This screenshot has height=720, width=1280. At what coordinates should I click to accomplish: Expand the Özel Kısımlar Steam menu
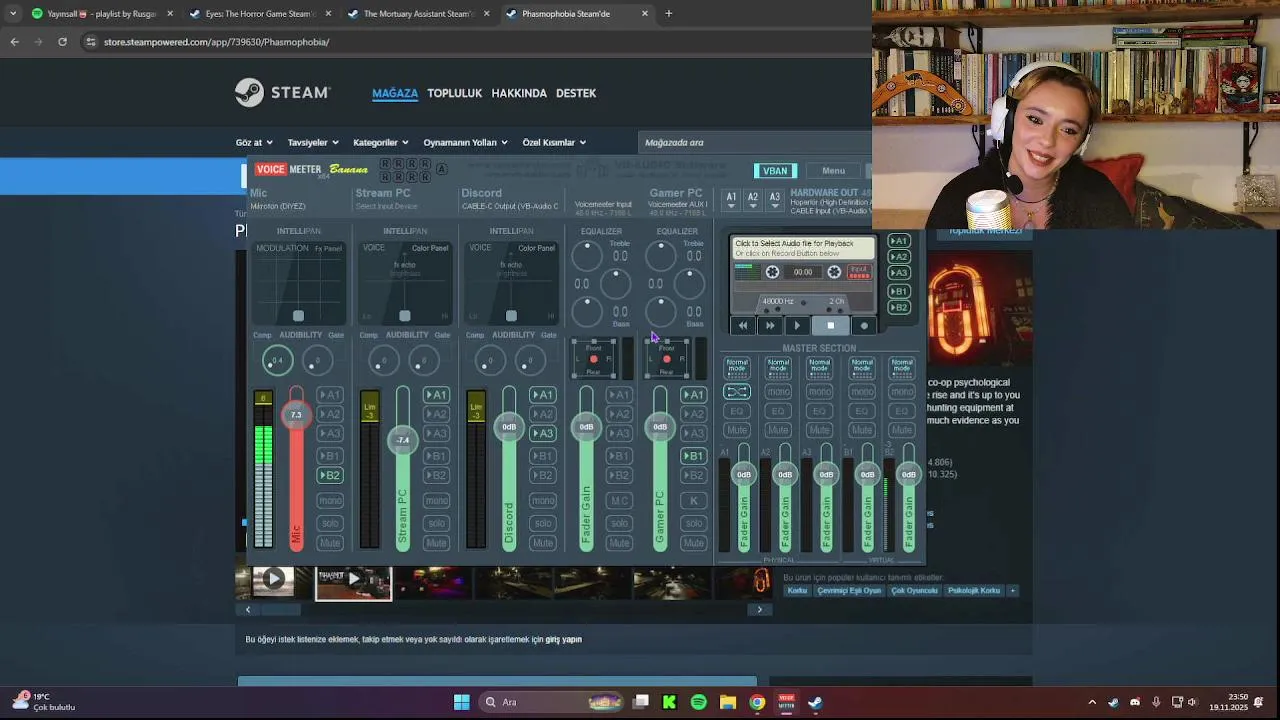click(x=554, y=142)
